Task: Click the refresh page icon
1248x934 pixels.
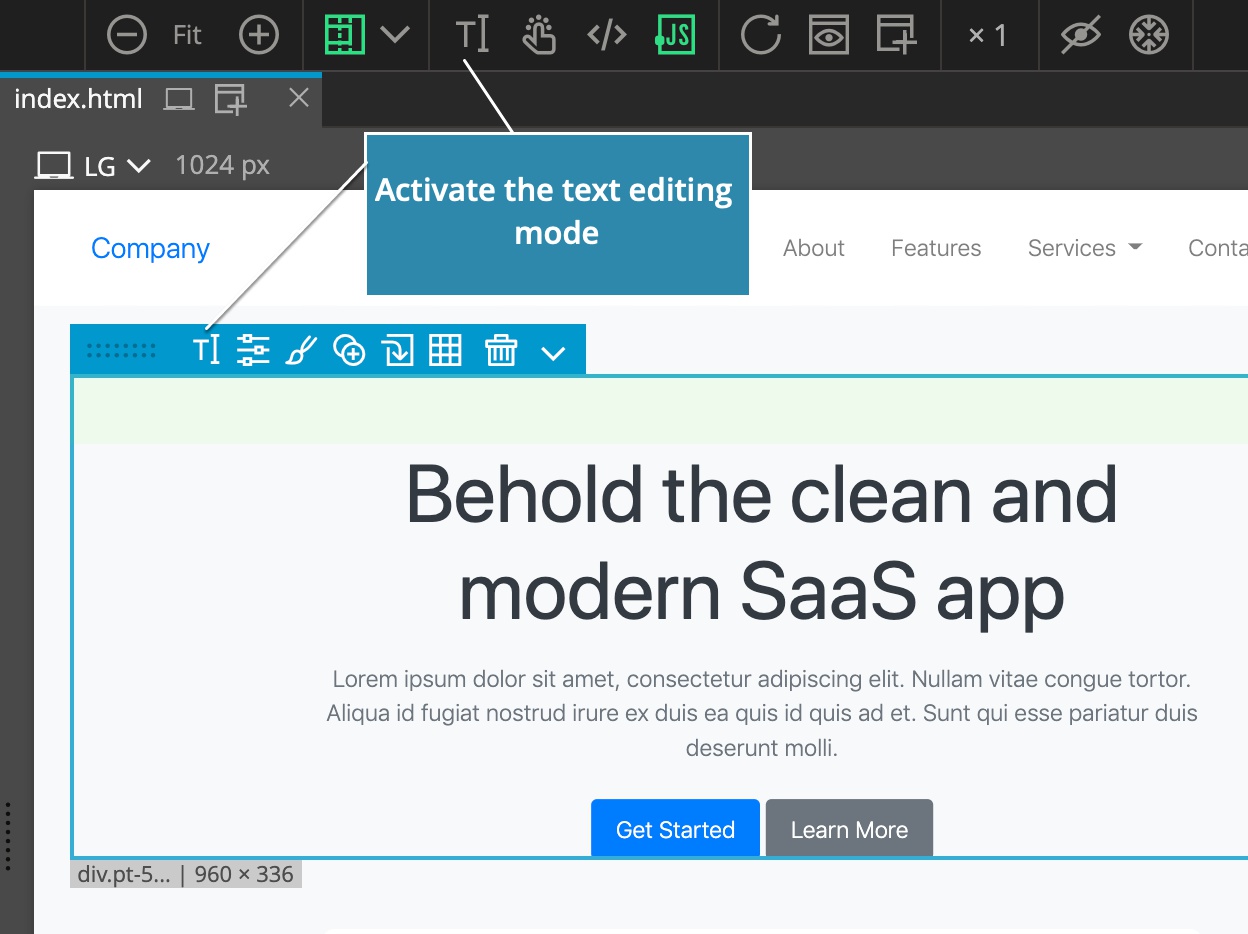Action: [761, 35]
